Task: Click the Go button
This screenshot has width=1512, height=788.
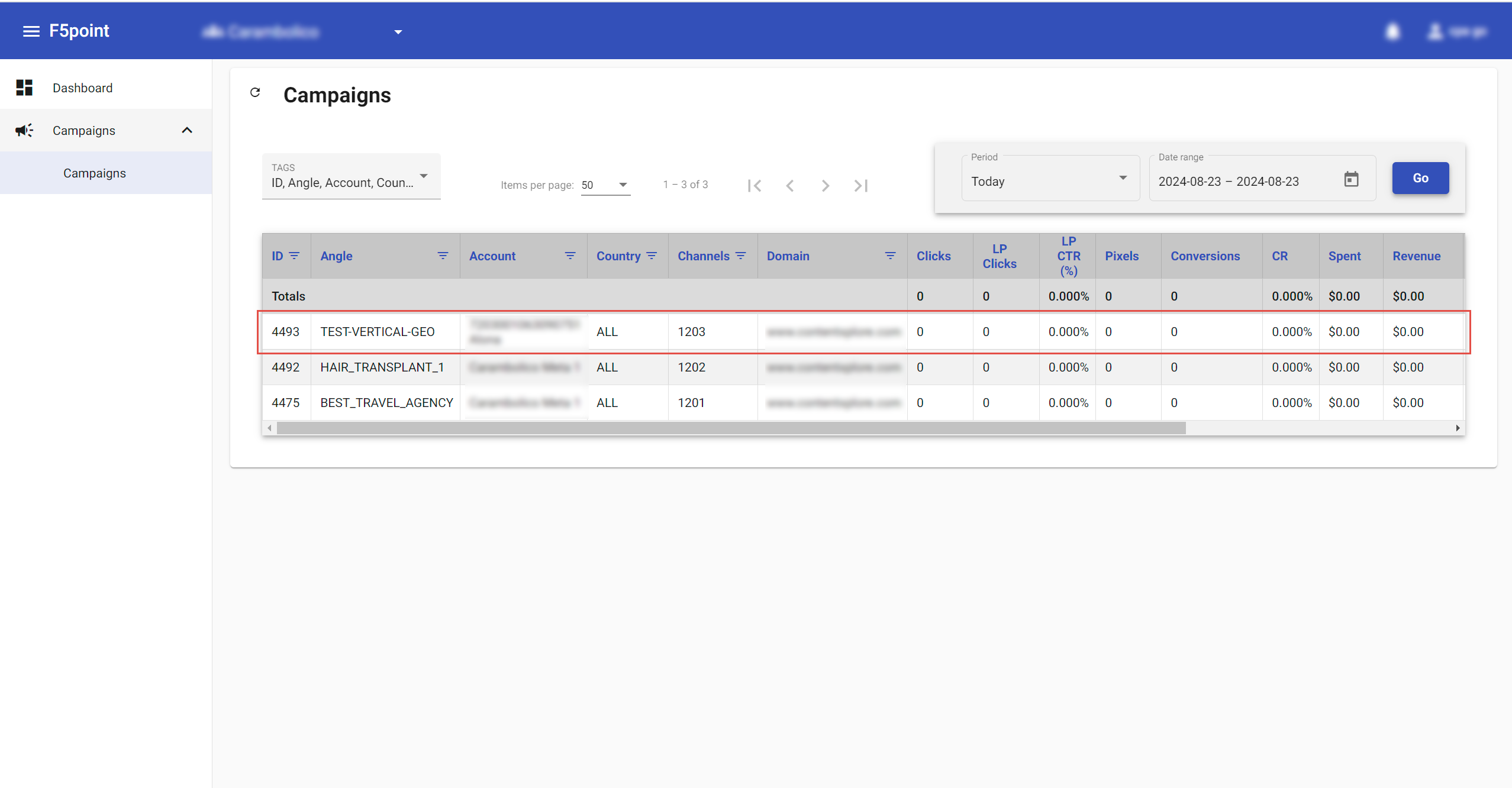Action: coord(1420,178)
